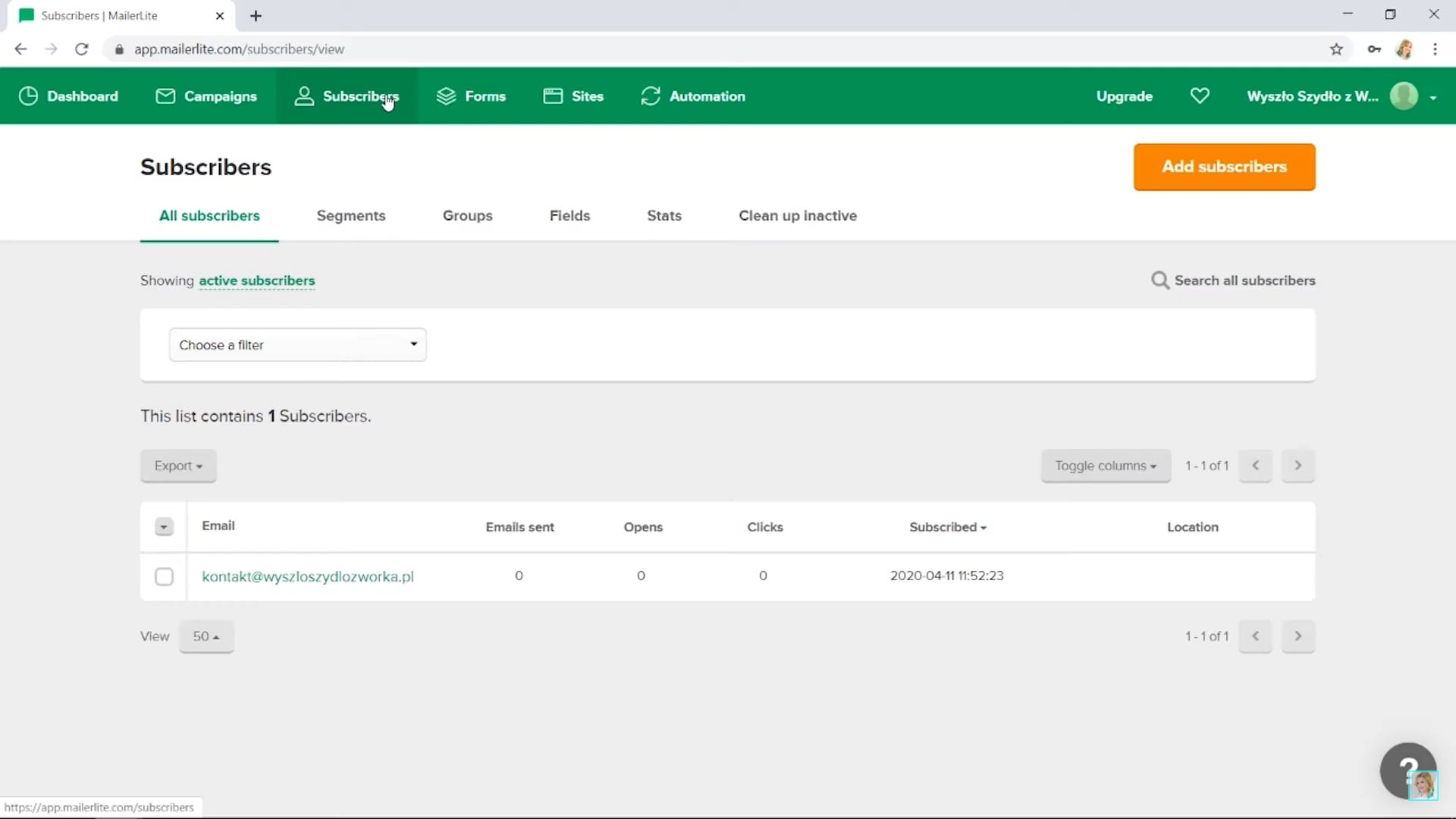1456x819 pixels.
Task: Open Campaigns in the navbar
Action: pos(221,96)
